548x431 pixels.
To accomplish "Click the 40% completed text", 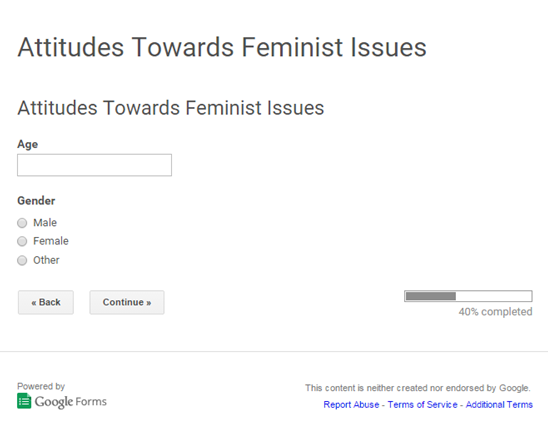I will click(x=496, y=312).
